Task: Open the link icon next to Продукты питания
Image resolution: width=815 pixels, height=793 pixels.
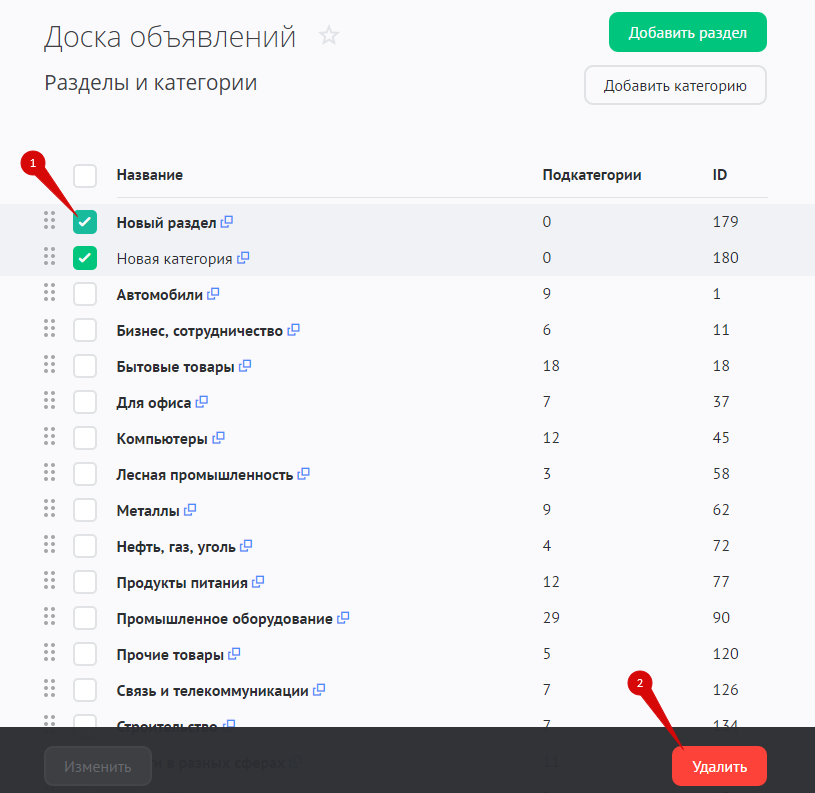Action: pos(257,582)
